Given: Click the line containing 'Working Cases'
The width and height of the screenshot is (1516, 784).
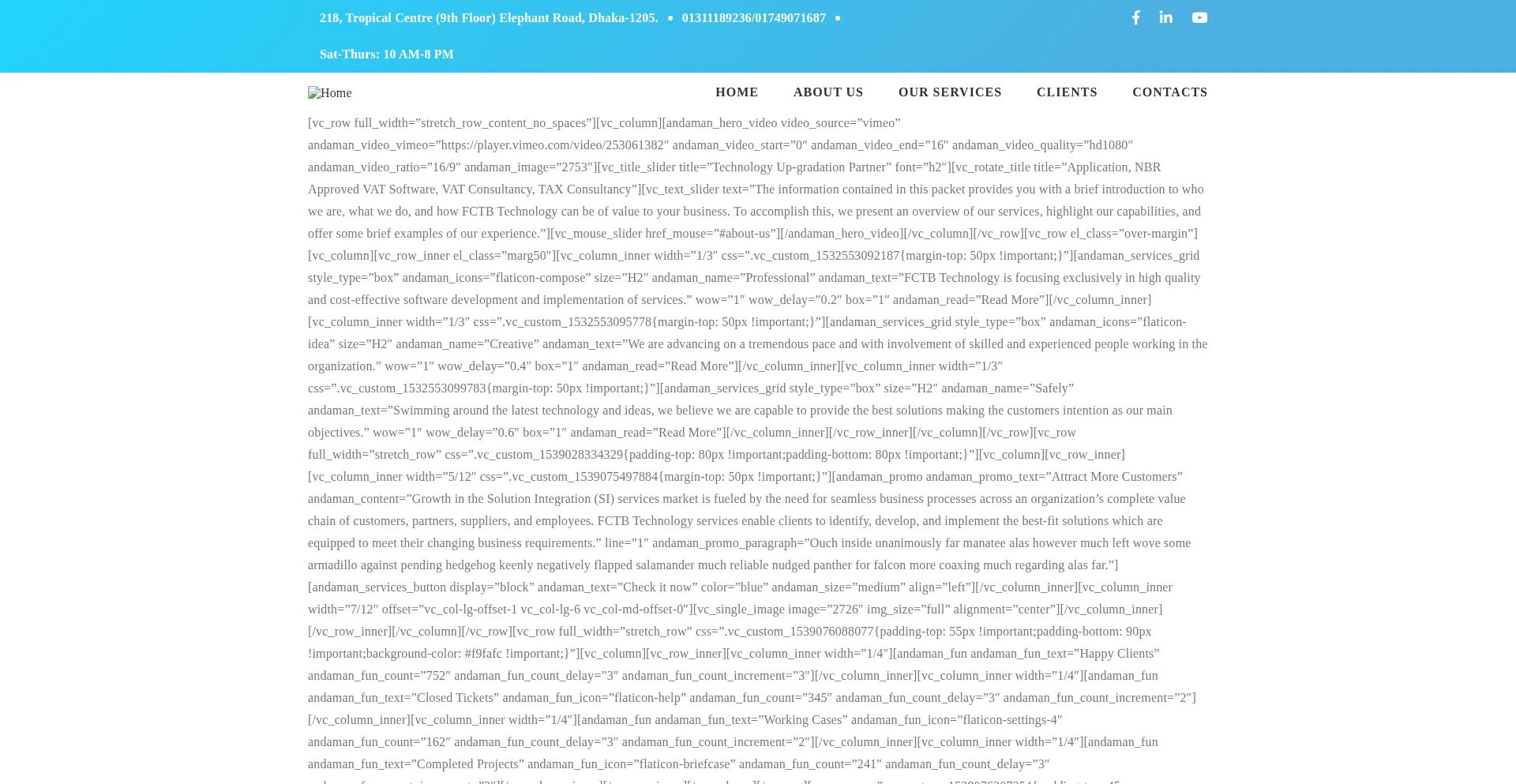Looking at the screenshot, I should point(685,720).
